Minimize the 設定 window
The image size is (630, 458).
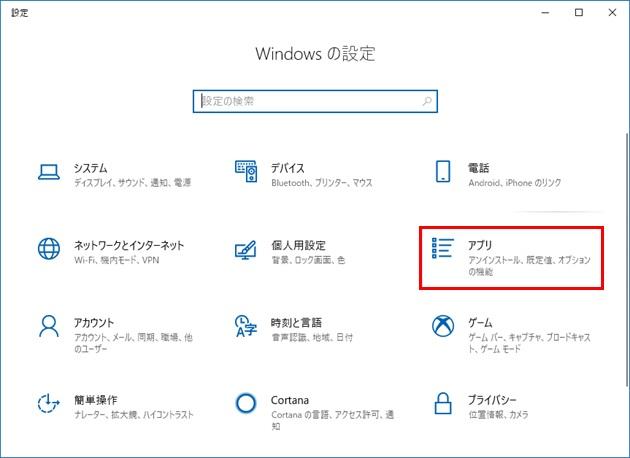(x=545, y=12)
